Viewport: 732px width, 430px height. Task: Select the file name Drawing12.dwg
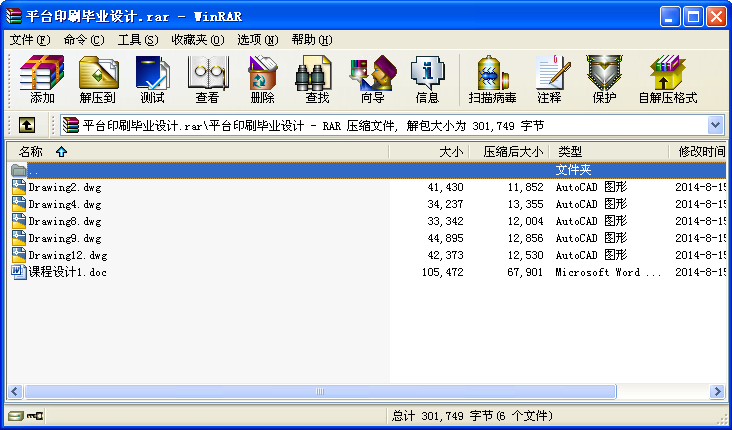click(68, 255)
